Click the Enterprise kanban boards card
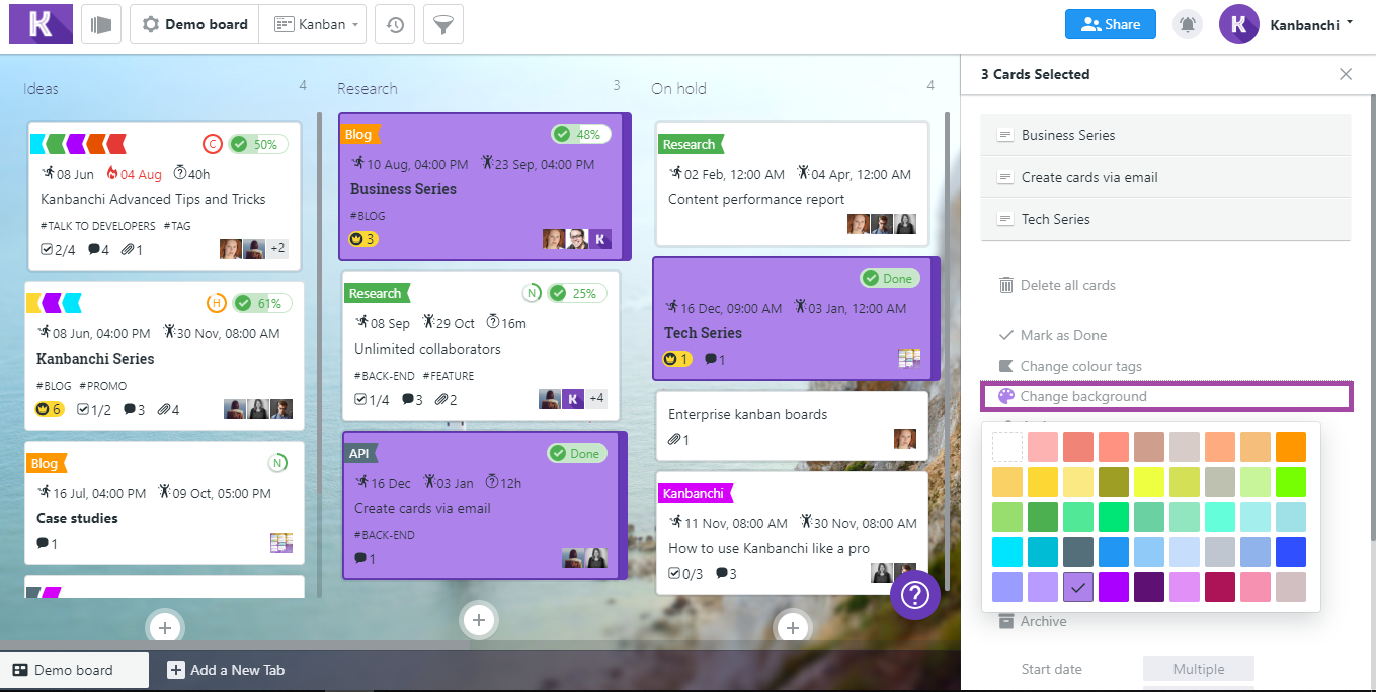The width and height of the screenshot is (1376, 692). 792,425
